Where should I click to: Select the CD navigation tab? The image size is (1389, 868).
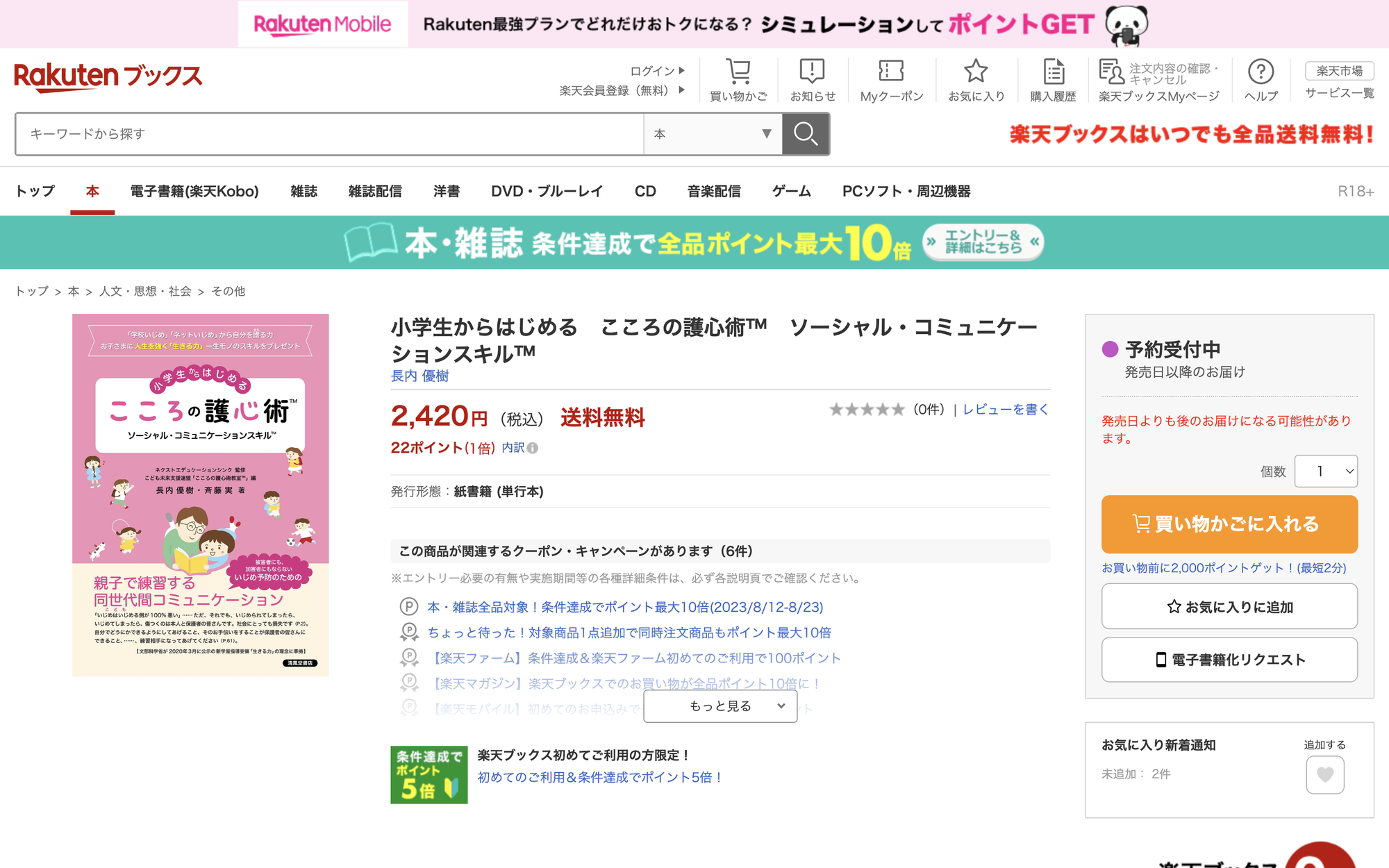(x=645, y=191)
